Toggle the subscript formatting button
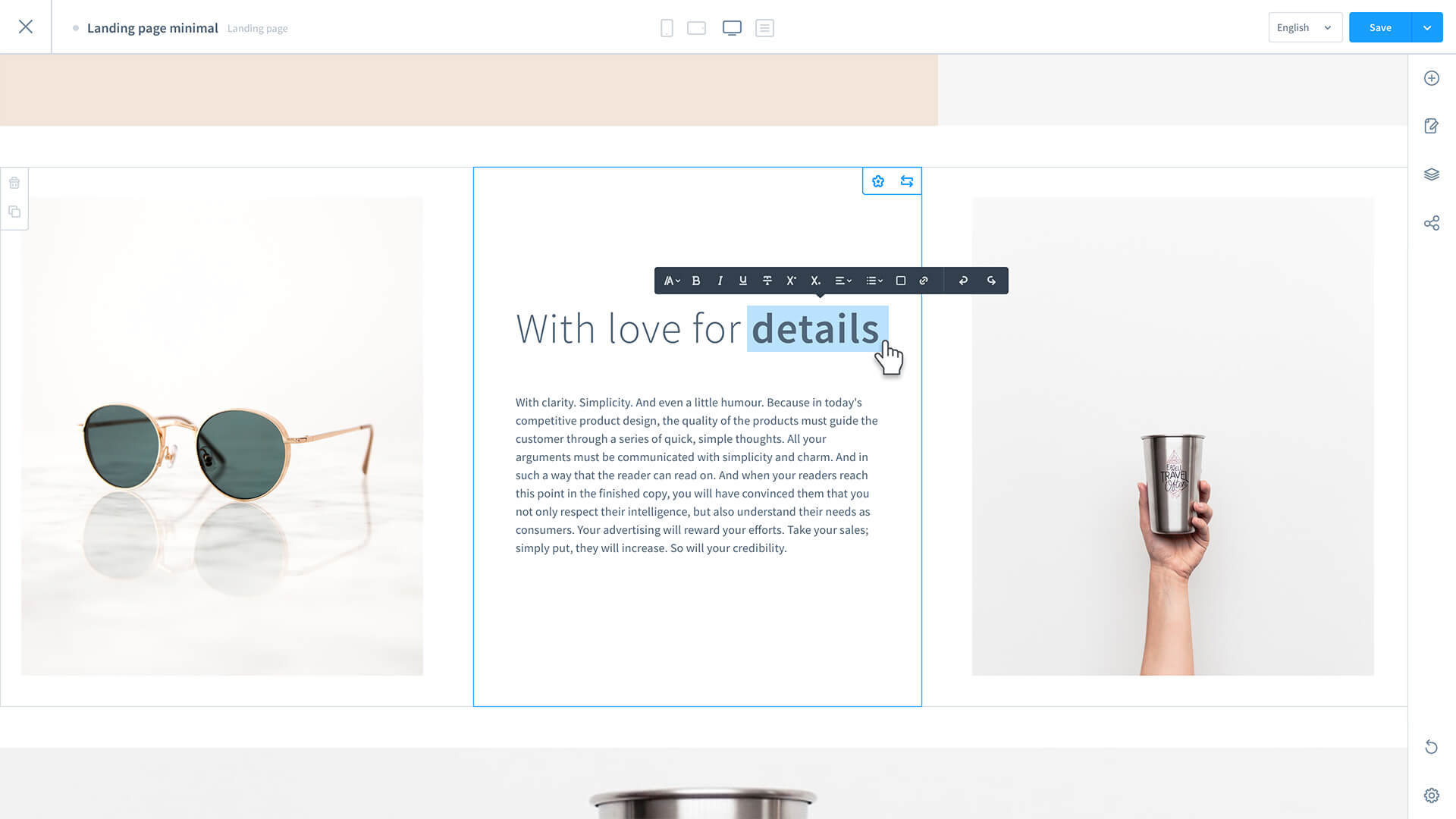 click(x=815, y=280)
